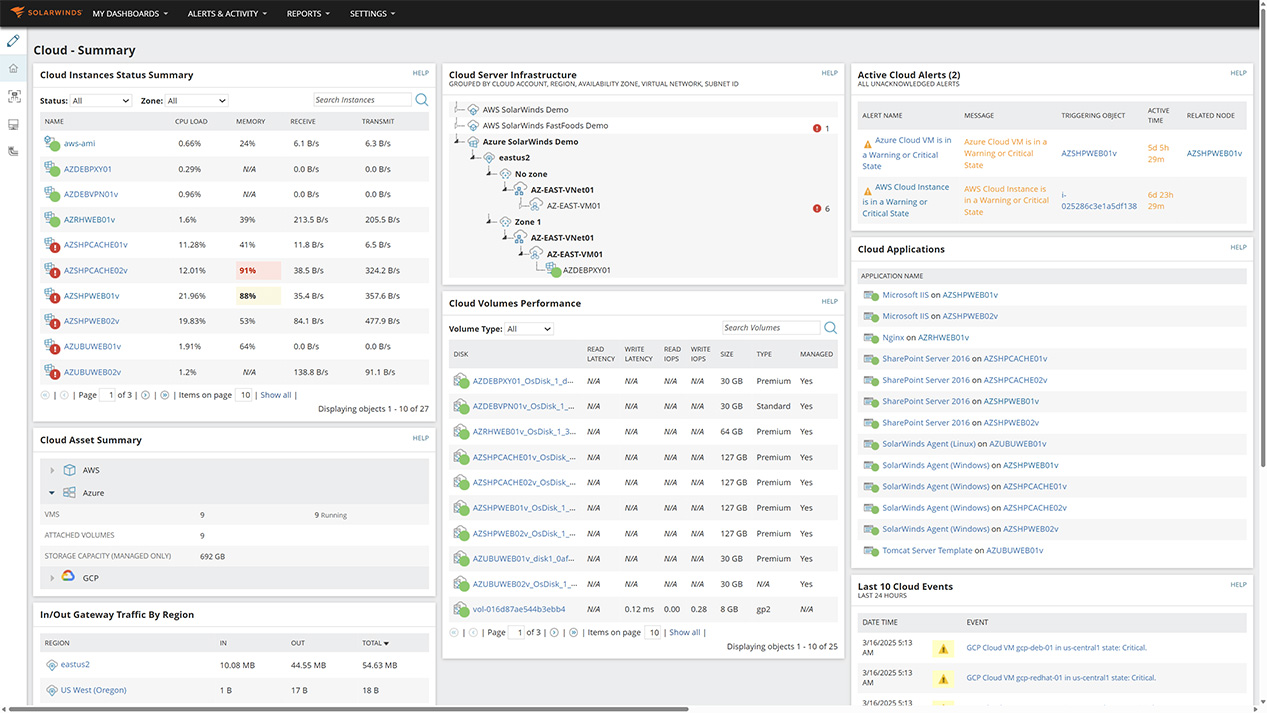Screen dimensions: 1267x713
Task: Select the pencil Customize Page icon
Action: coord(13,41)
